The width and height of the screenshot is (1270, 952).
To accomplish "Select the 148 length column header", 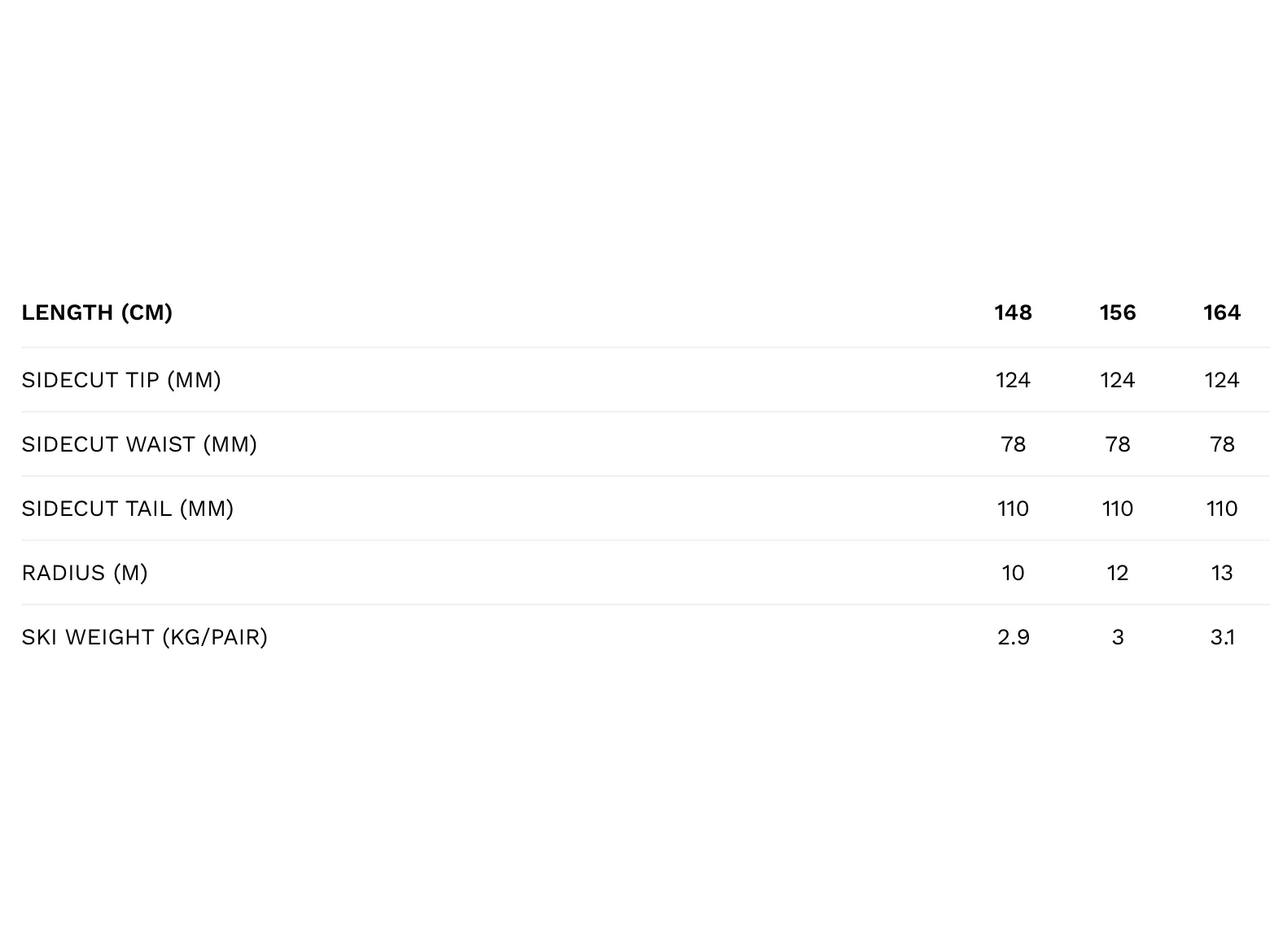I will tap(1013, 312).
